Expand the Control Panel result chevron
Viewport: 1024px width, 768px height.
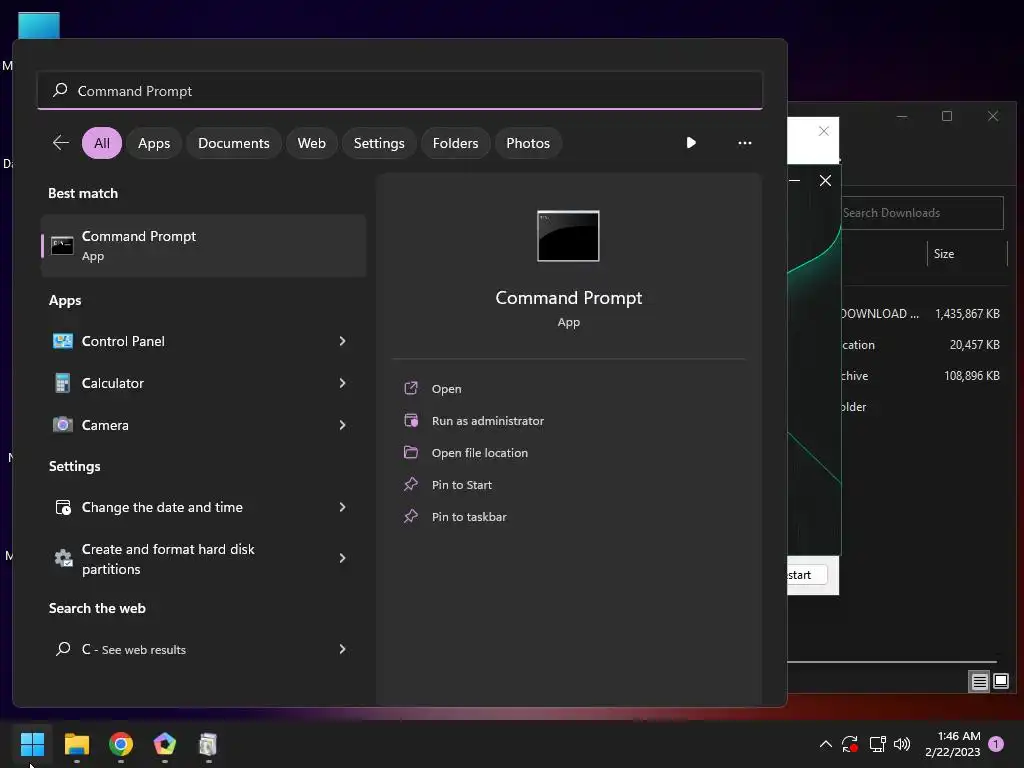tap(342, 341)
